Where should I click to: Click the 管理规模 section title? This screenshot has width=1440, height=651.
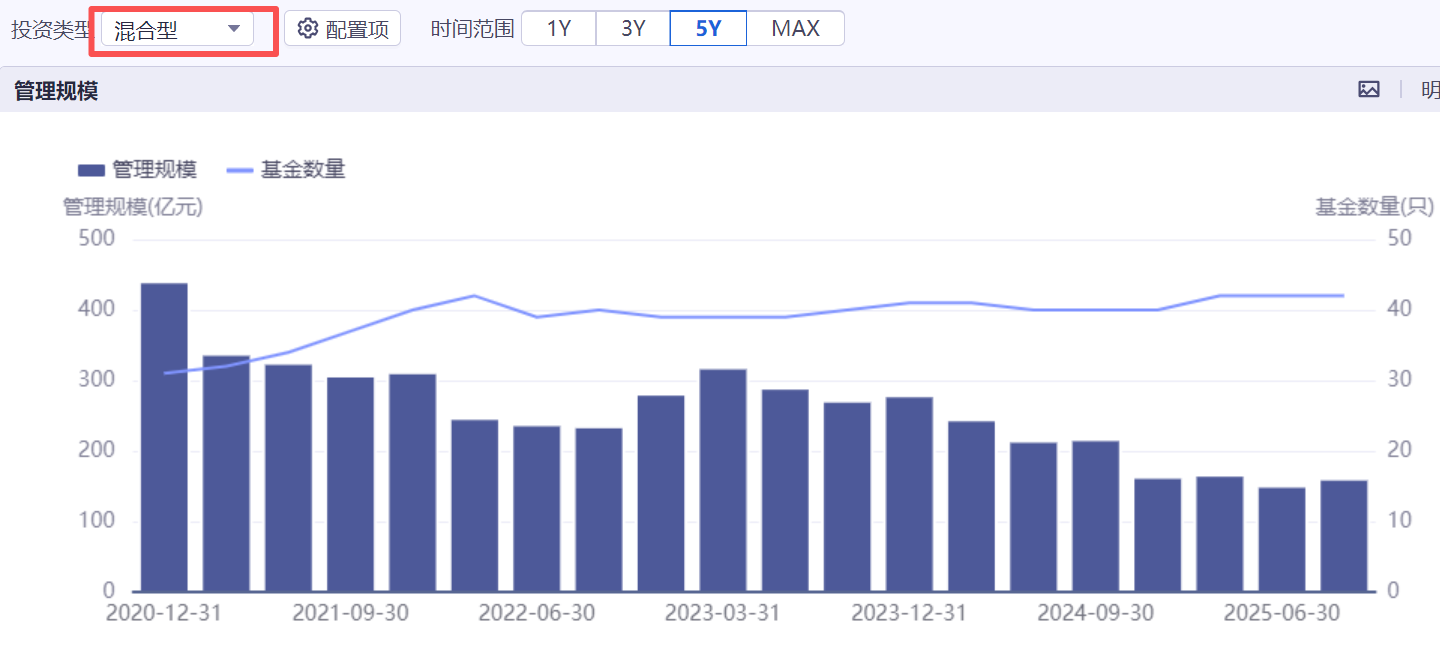click(x=56, y=91)
